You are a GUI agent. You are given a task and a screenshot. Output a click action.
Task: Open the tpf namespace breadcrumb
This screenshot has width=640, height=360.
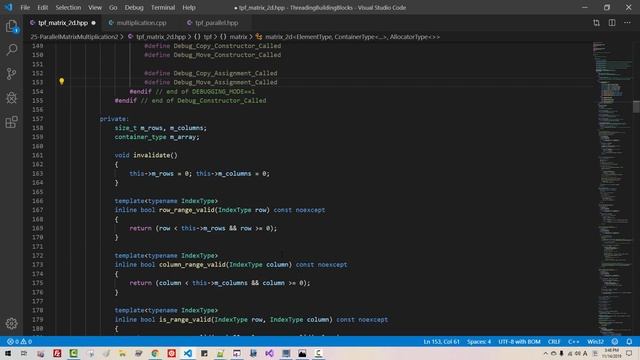[207, 37]
